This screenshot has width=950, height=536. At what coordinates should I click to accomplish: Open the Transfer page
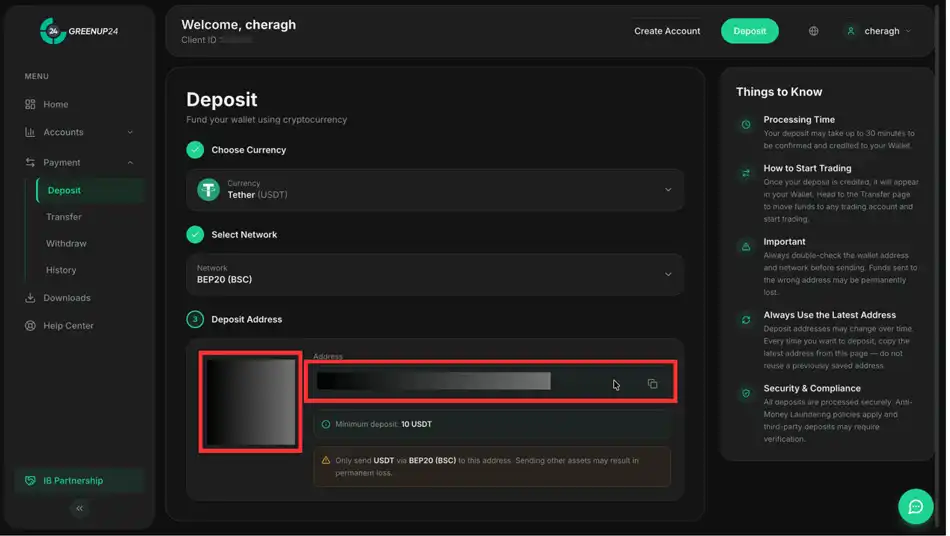pos(64,217)
